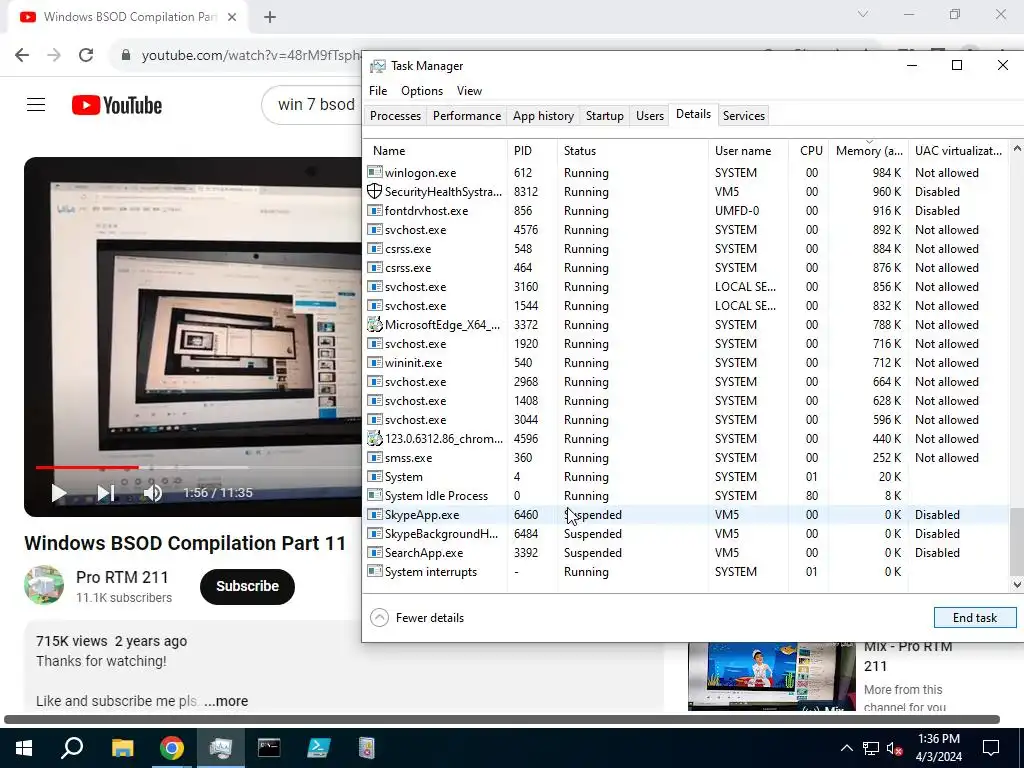
Task: Select the SkypeApp.exe process row
Action: pyautogui.click(x=686, y=515)
